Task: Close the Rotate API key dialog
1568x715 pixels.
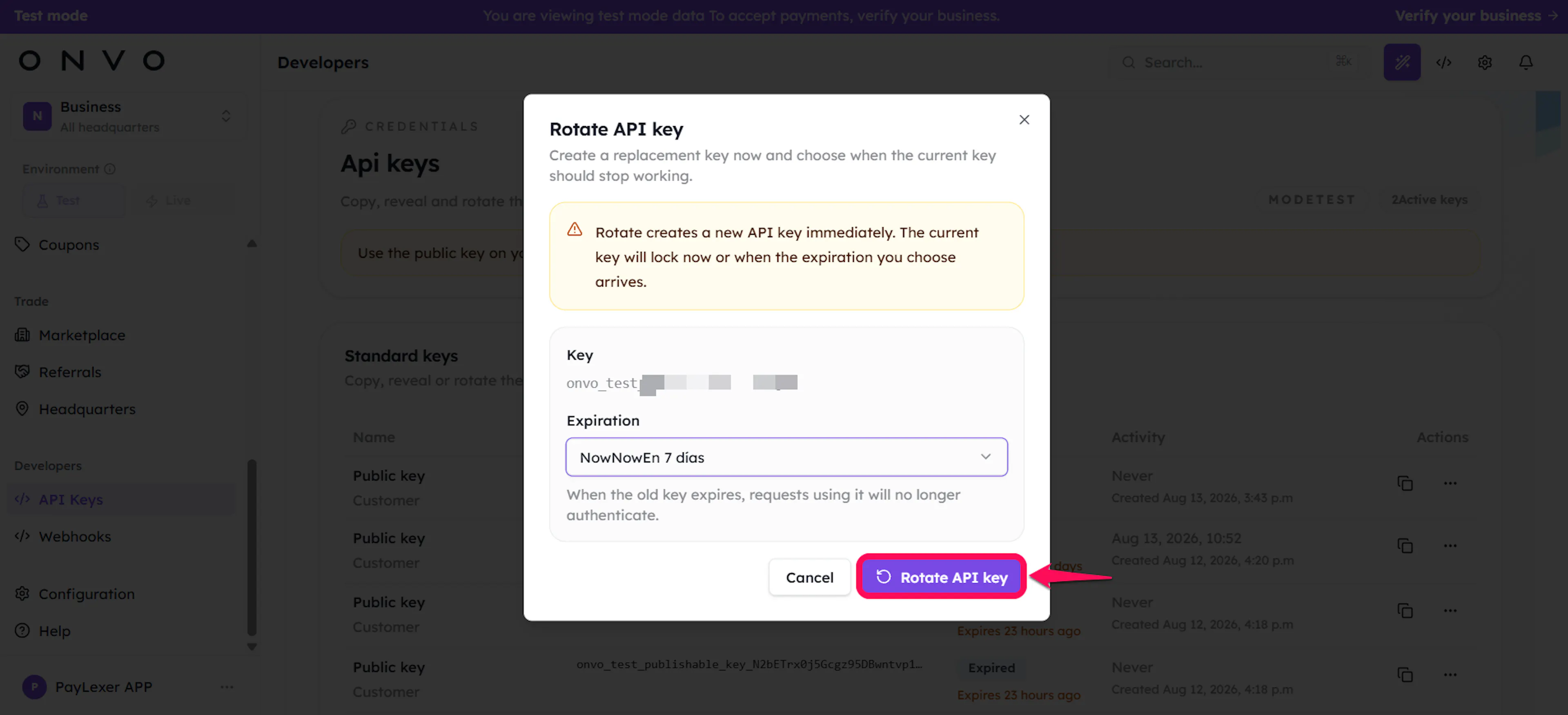Action: click(x=1025, y=120)
